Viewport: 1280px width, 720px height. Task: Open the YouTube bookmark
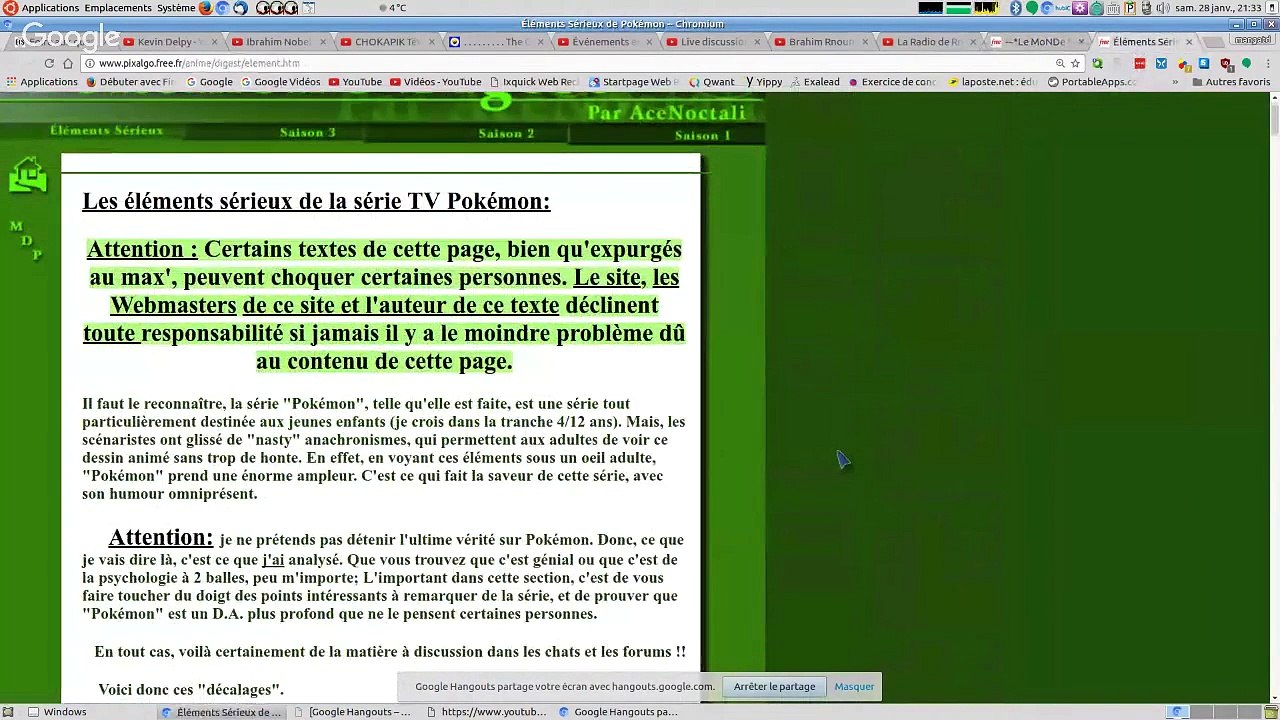coord(355,82)
